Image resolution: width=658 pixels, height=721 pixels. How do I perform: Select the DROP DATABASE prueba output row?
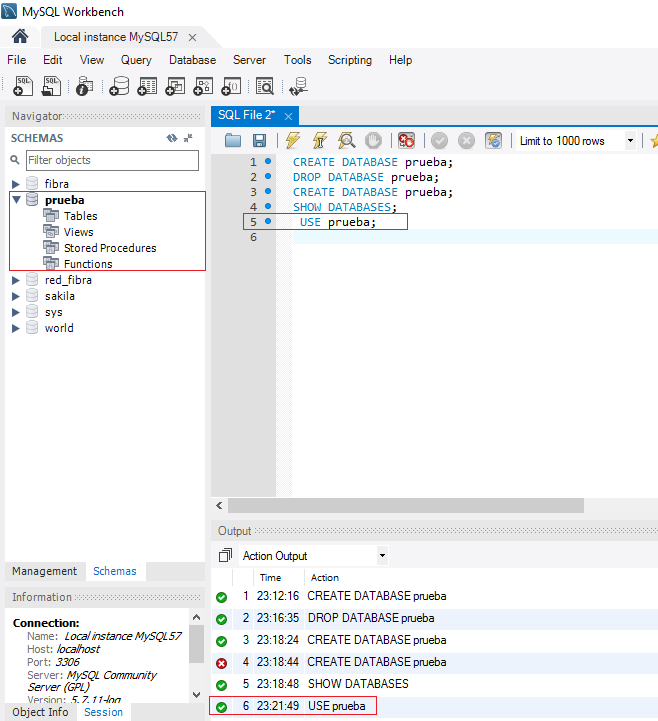tap(435, 618)
